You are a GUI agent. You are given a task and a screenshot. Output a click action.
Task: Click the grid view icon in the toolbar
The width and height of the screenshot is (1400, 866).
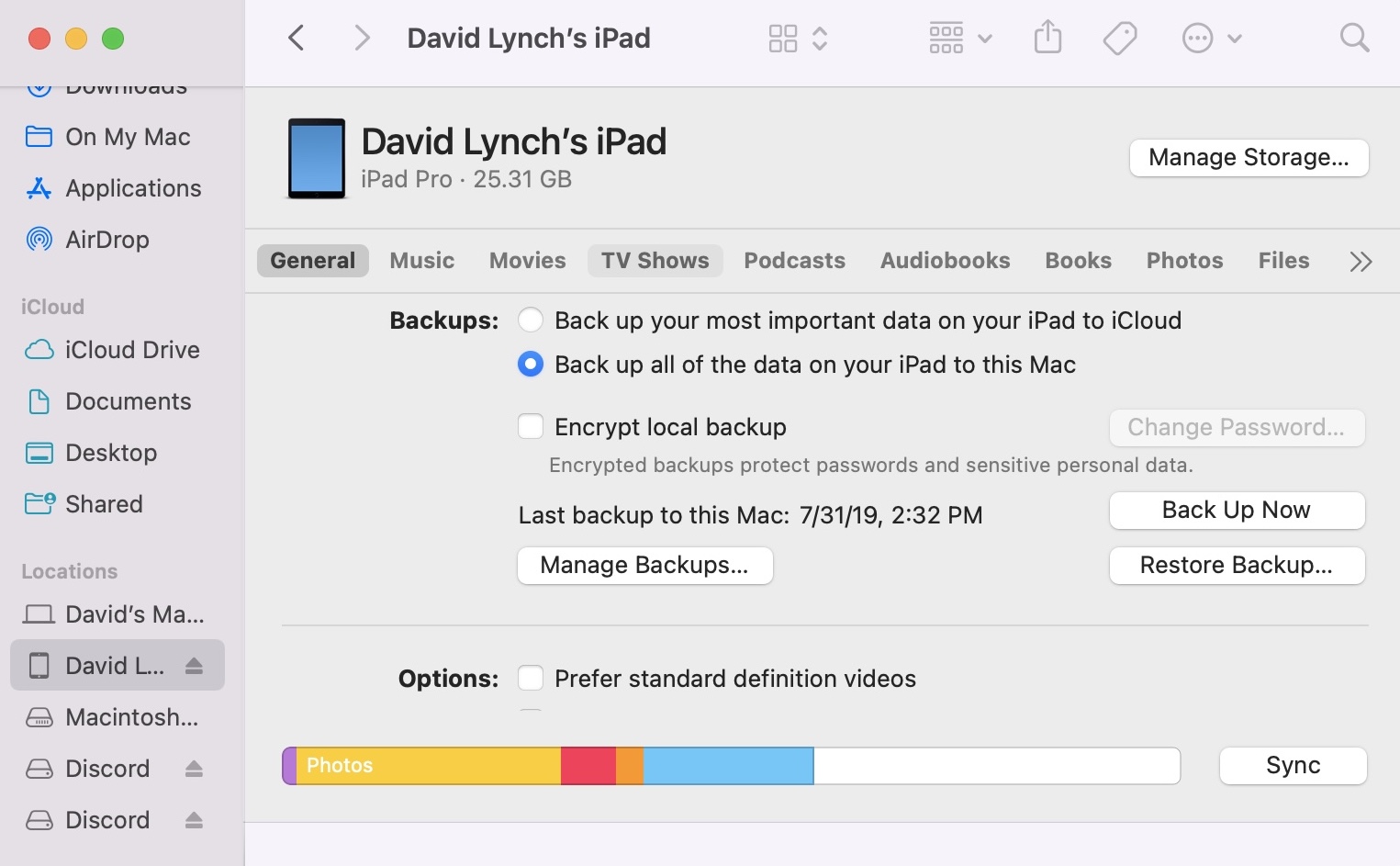click(x=783, y=38)
